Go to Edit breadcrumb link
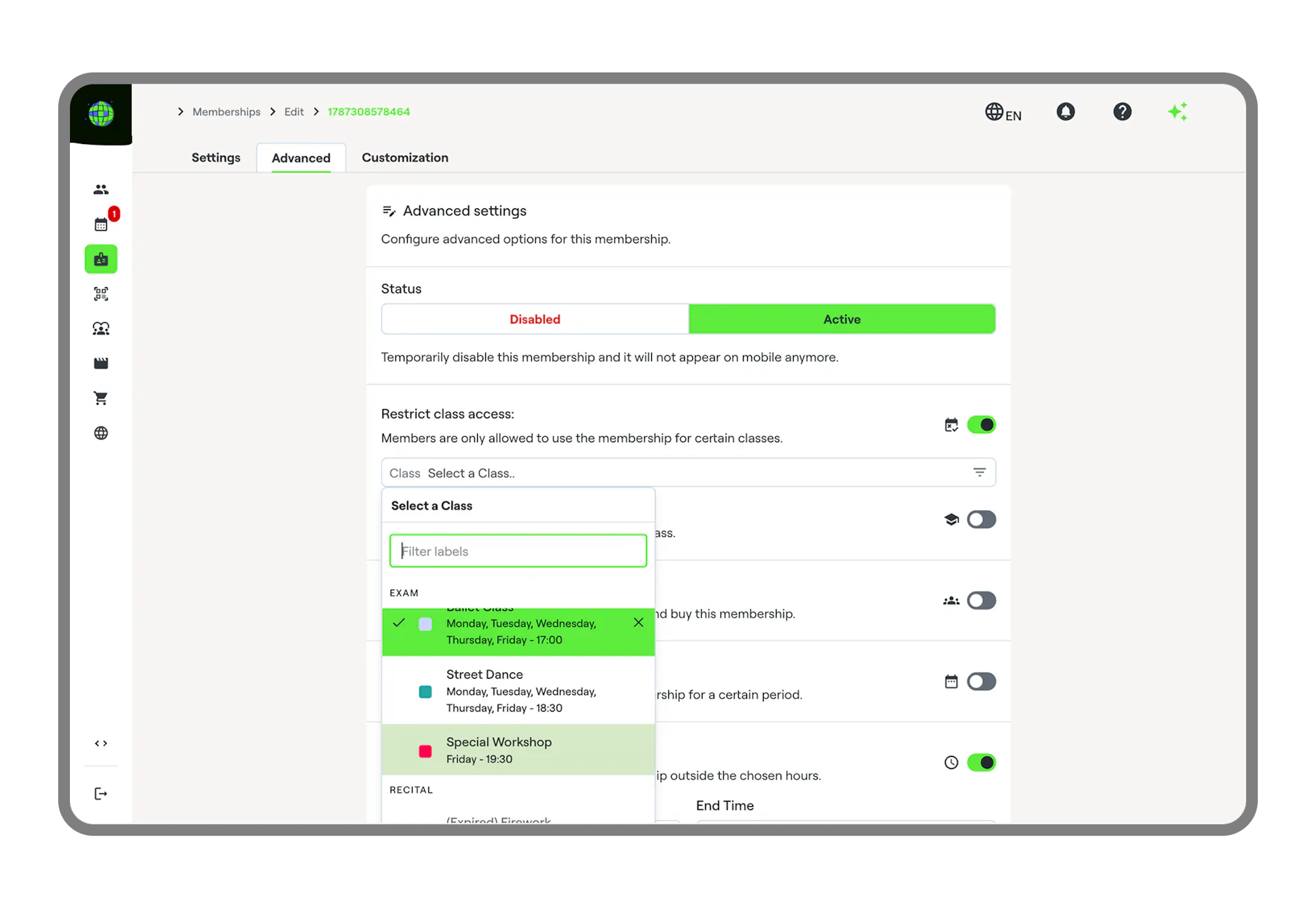 point(294,112)
